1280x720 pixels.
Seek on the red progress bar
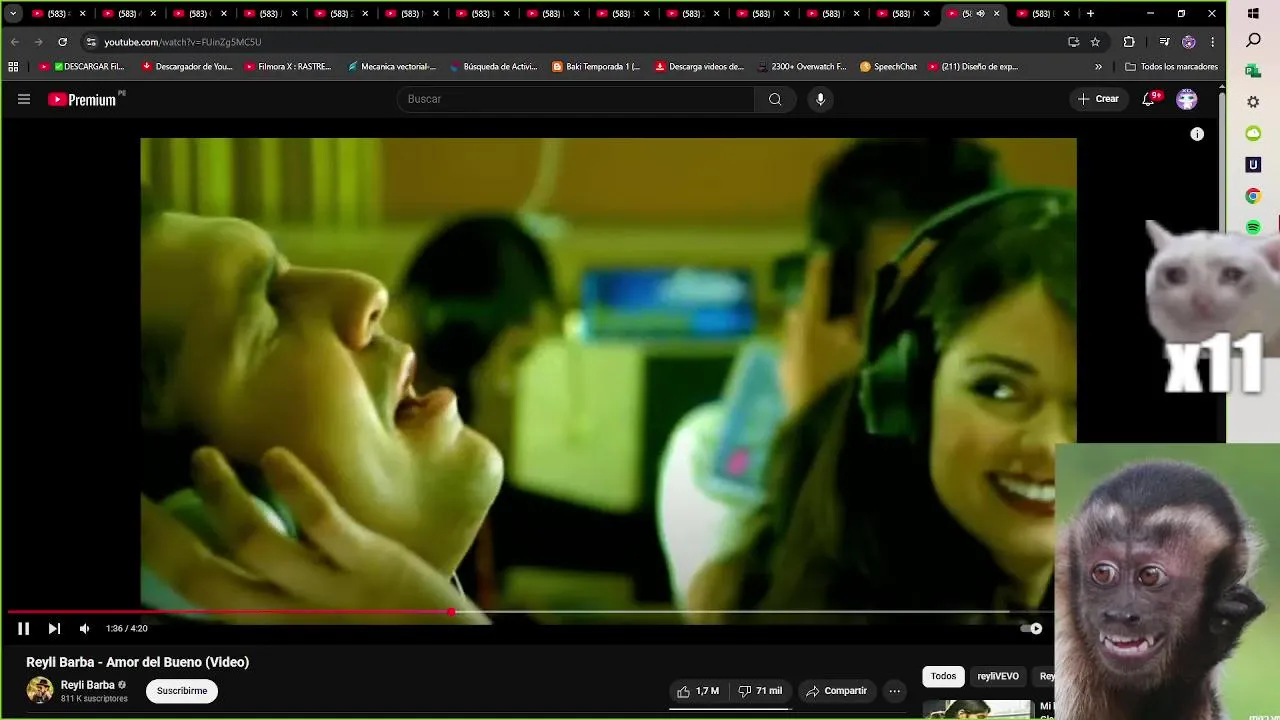530,611
